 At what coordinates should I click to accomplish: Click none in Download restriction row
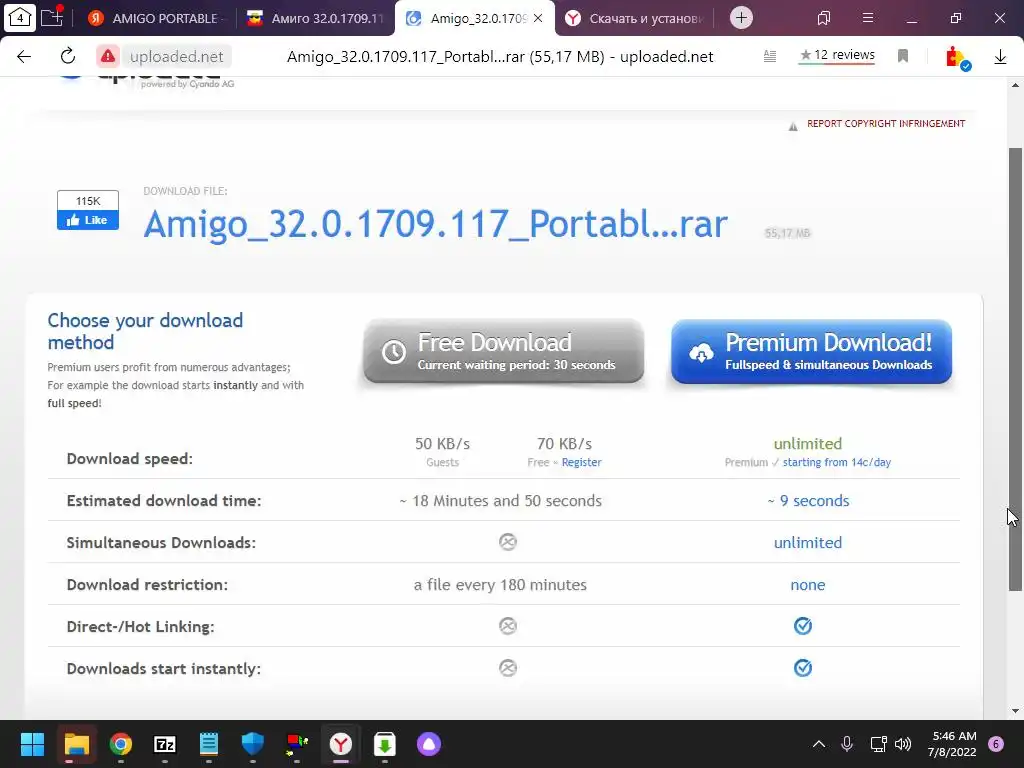[x=808, y=584]
